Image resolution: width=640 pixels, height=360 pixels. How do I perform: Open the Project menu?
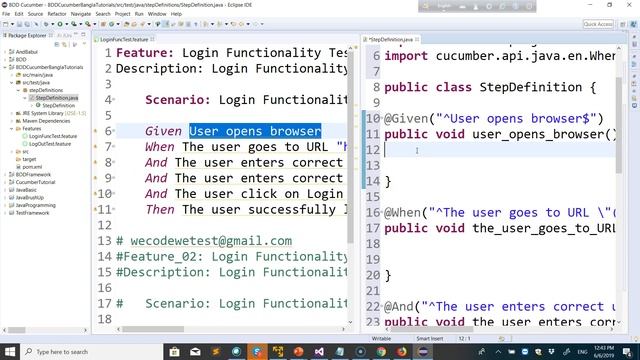point(122,14)
